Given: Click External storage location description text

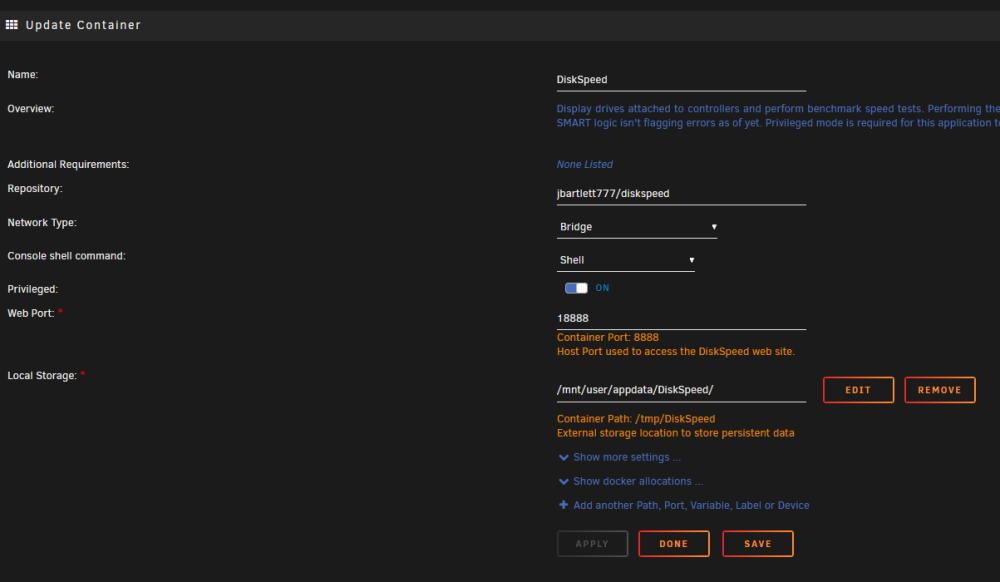Looking at the screenshot, I should [675, 433].
